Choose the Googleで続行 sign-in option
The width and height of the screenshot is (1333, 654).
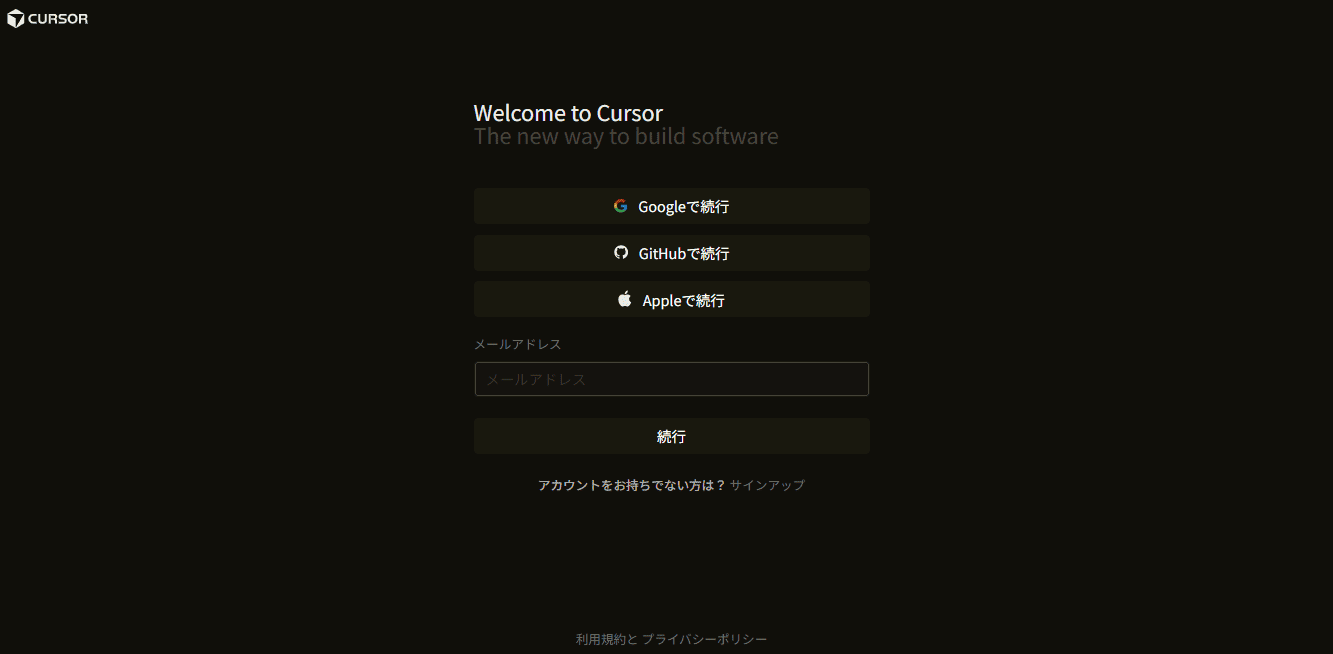pyautogui.click(x=671, y=206)
